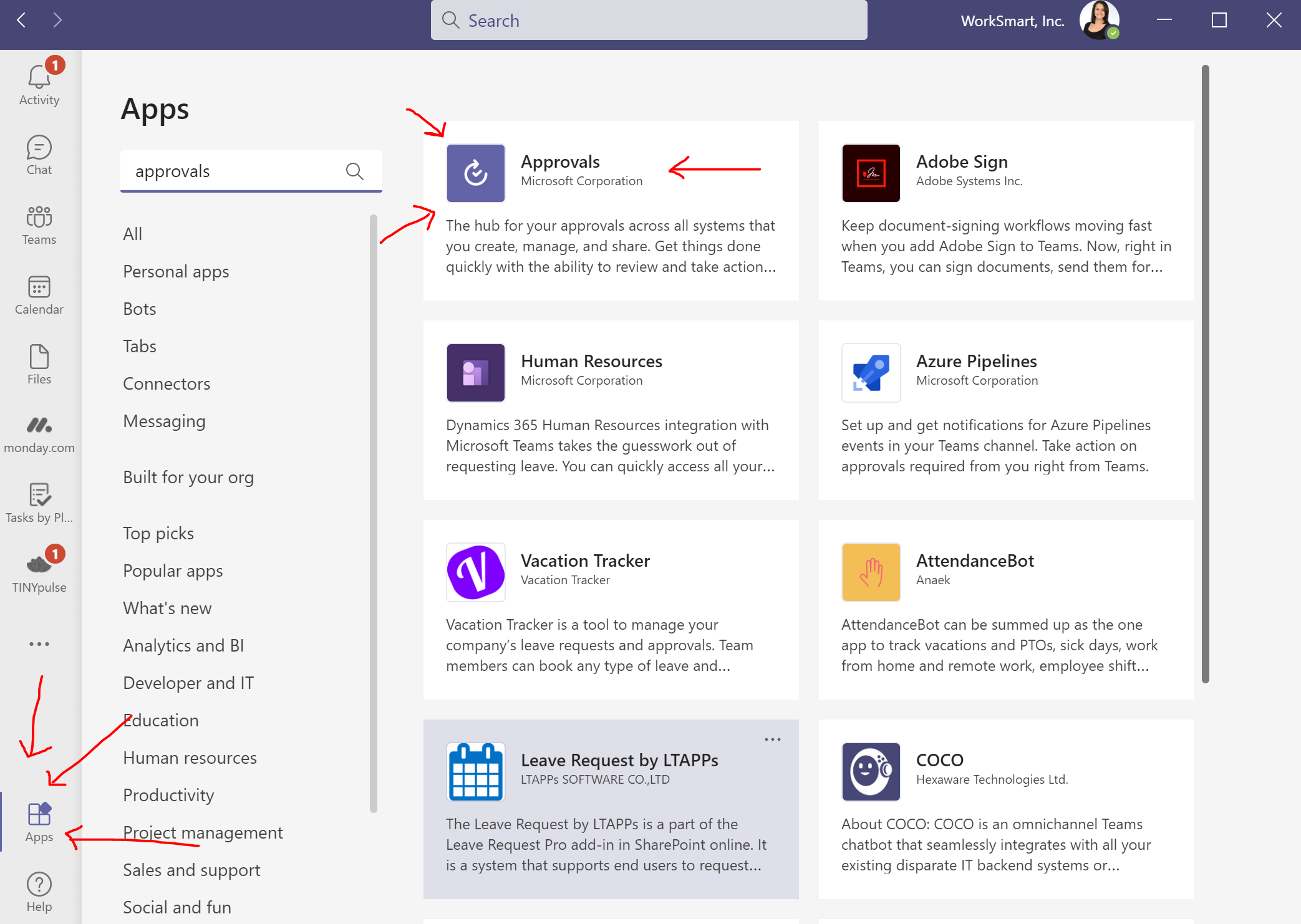Screen dimensions: 1301x924
Task: Open Developer and IT category
Action: point(188,683)
